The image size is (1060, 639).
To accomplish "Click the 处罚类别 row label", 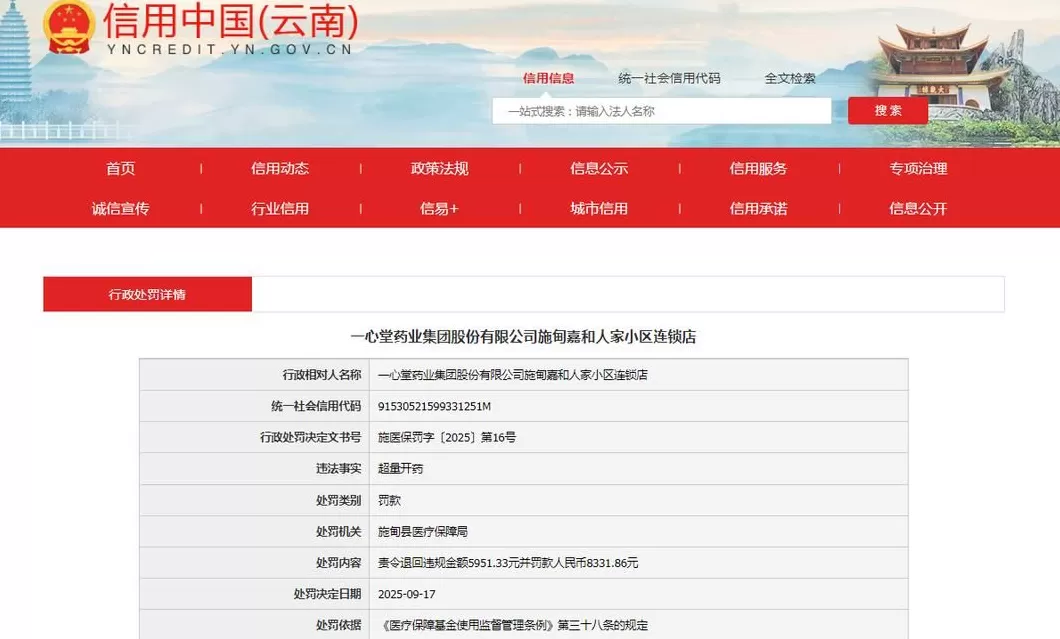I will pyautogui.click(x=339, y=500).
